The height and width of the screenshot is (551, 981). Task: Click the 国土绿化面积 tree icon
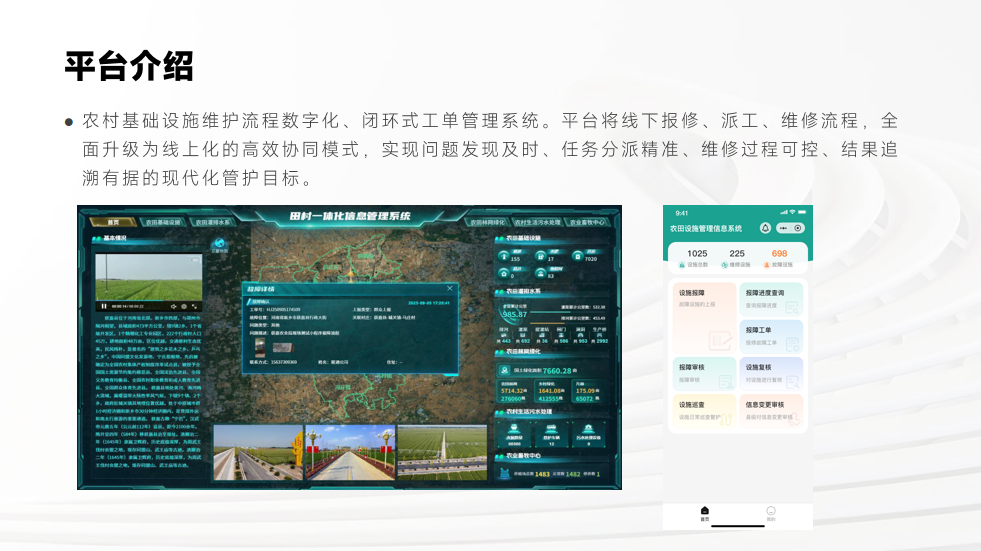504,370
